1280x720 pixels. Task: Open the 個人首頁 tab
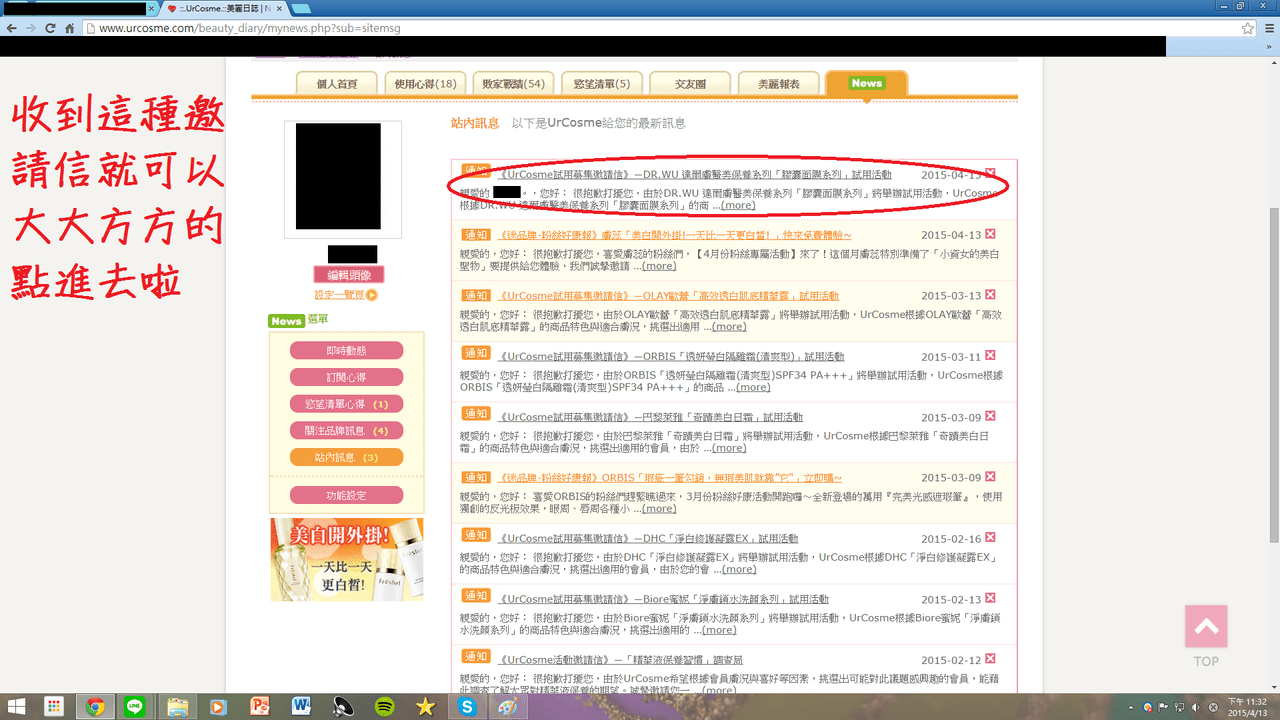coord(337,84)
